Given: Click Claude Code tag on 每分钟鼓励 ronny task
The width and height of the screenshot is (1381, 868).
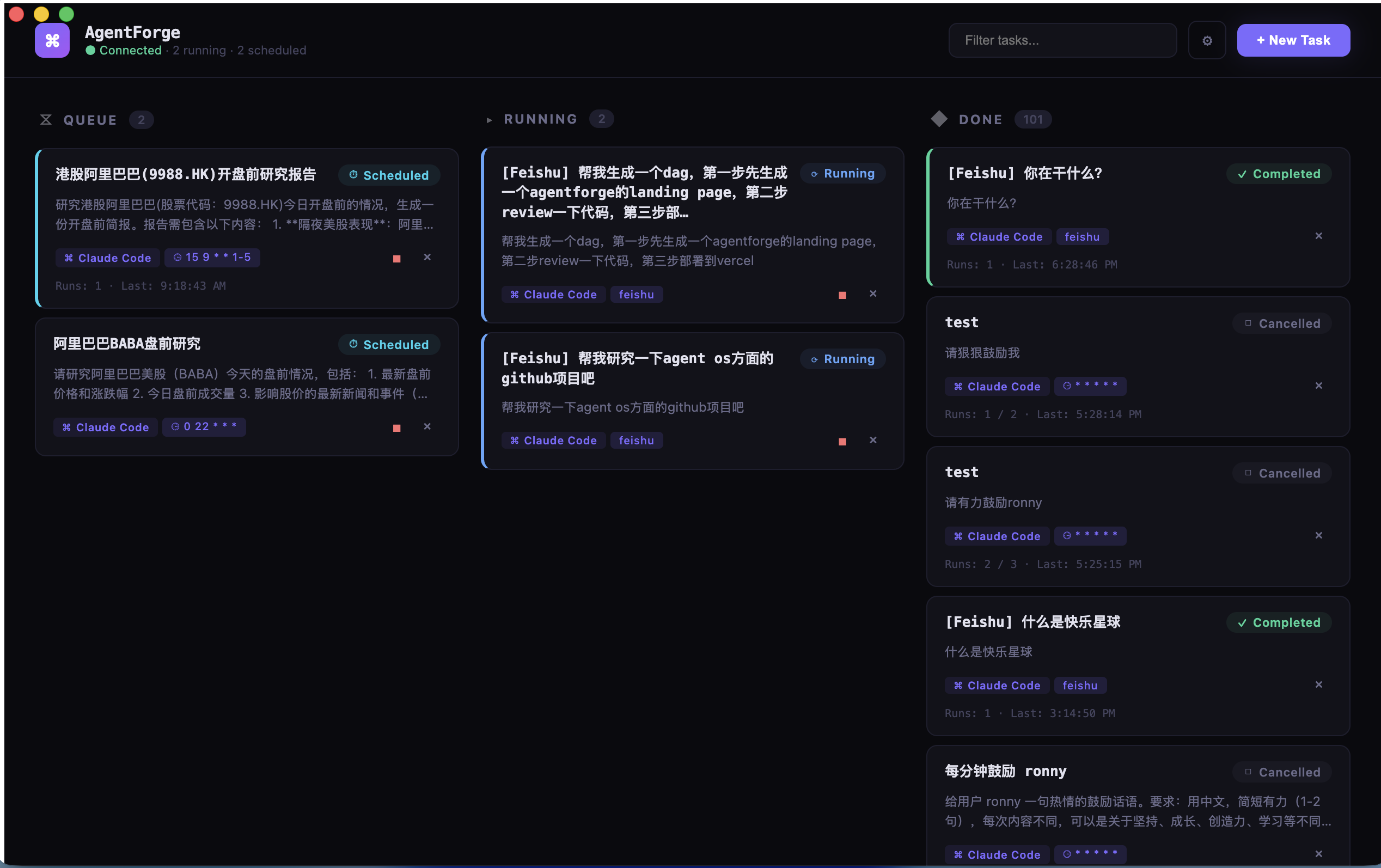Looking at the screenshot, I should 997,855.
